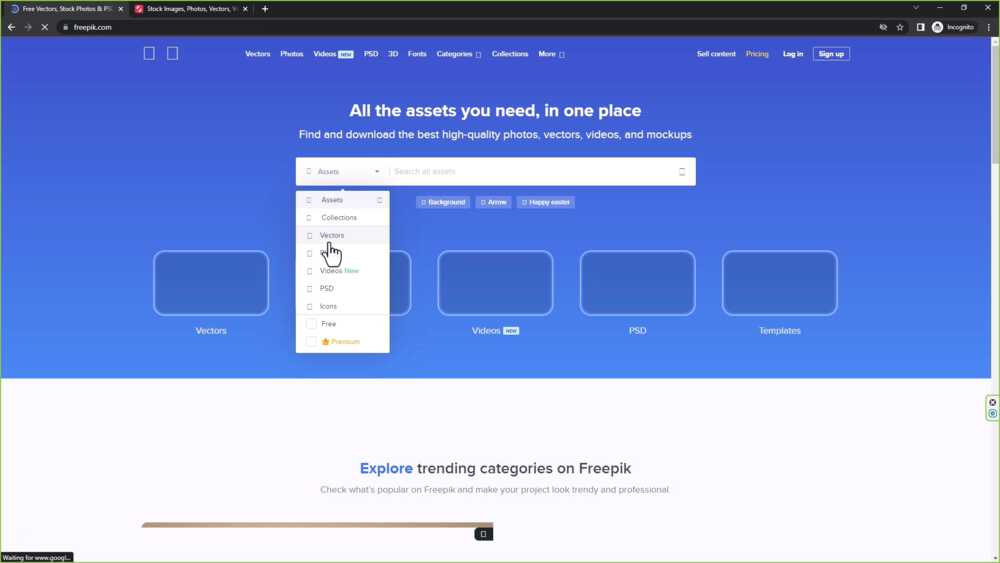This screenshot has width=1000, height=563.
Task: Tick the Premium checkbox in dropdown
Action: pos(311,342)
